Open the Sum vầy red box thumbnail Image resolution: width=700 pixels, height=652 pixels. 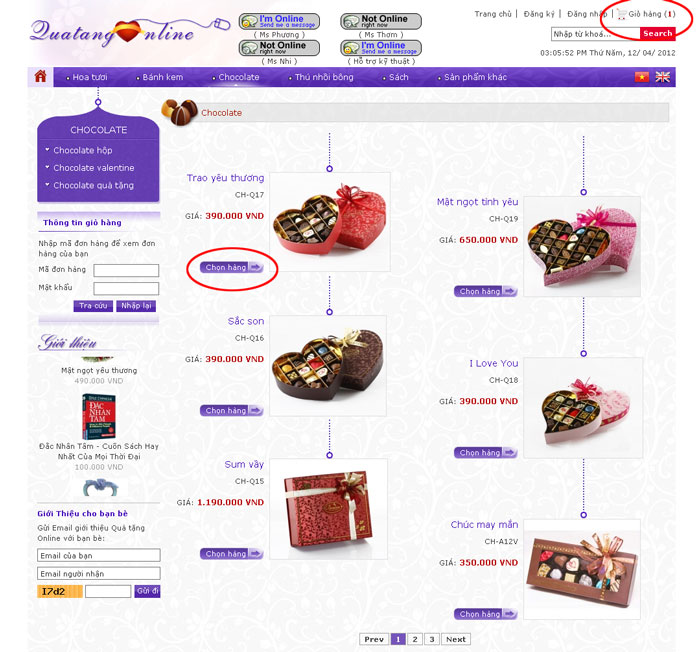(x=328, y=509)
